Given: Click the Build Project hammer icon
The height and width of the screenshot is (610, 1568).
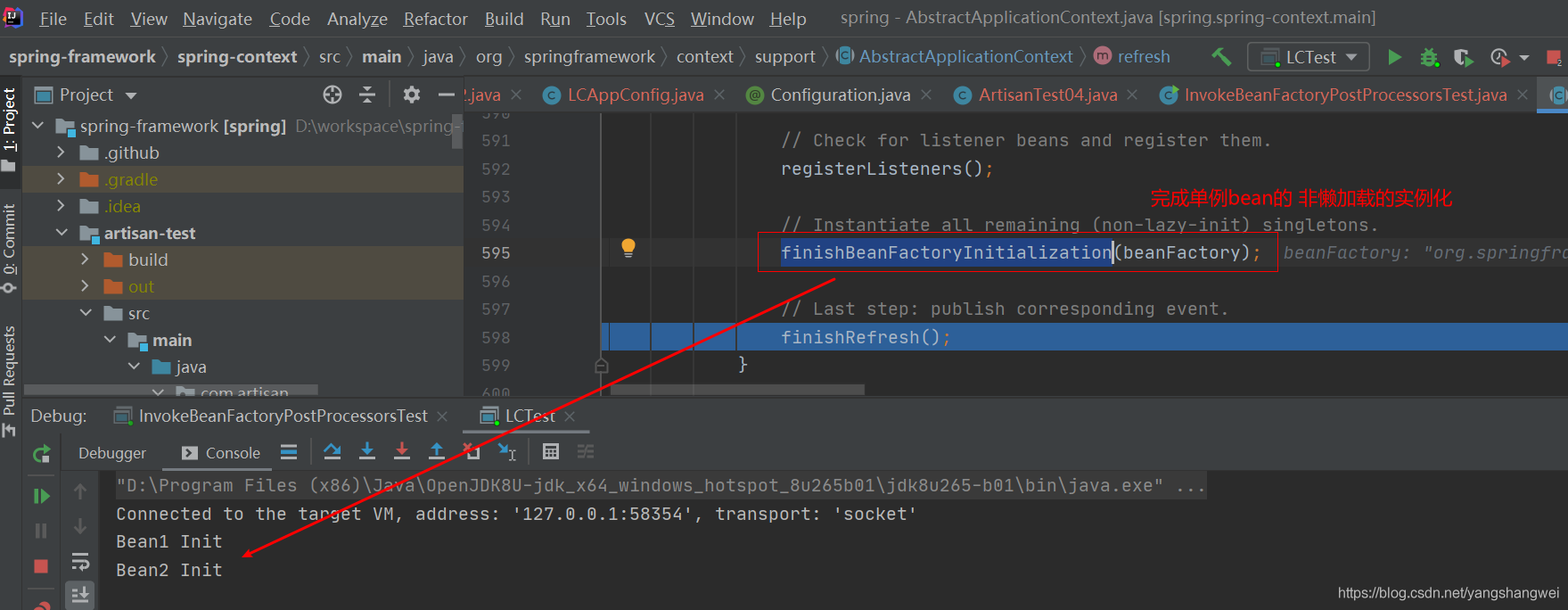Looking at the screenshot, I should 1221,57.
